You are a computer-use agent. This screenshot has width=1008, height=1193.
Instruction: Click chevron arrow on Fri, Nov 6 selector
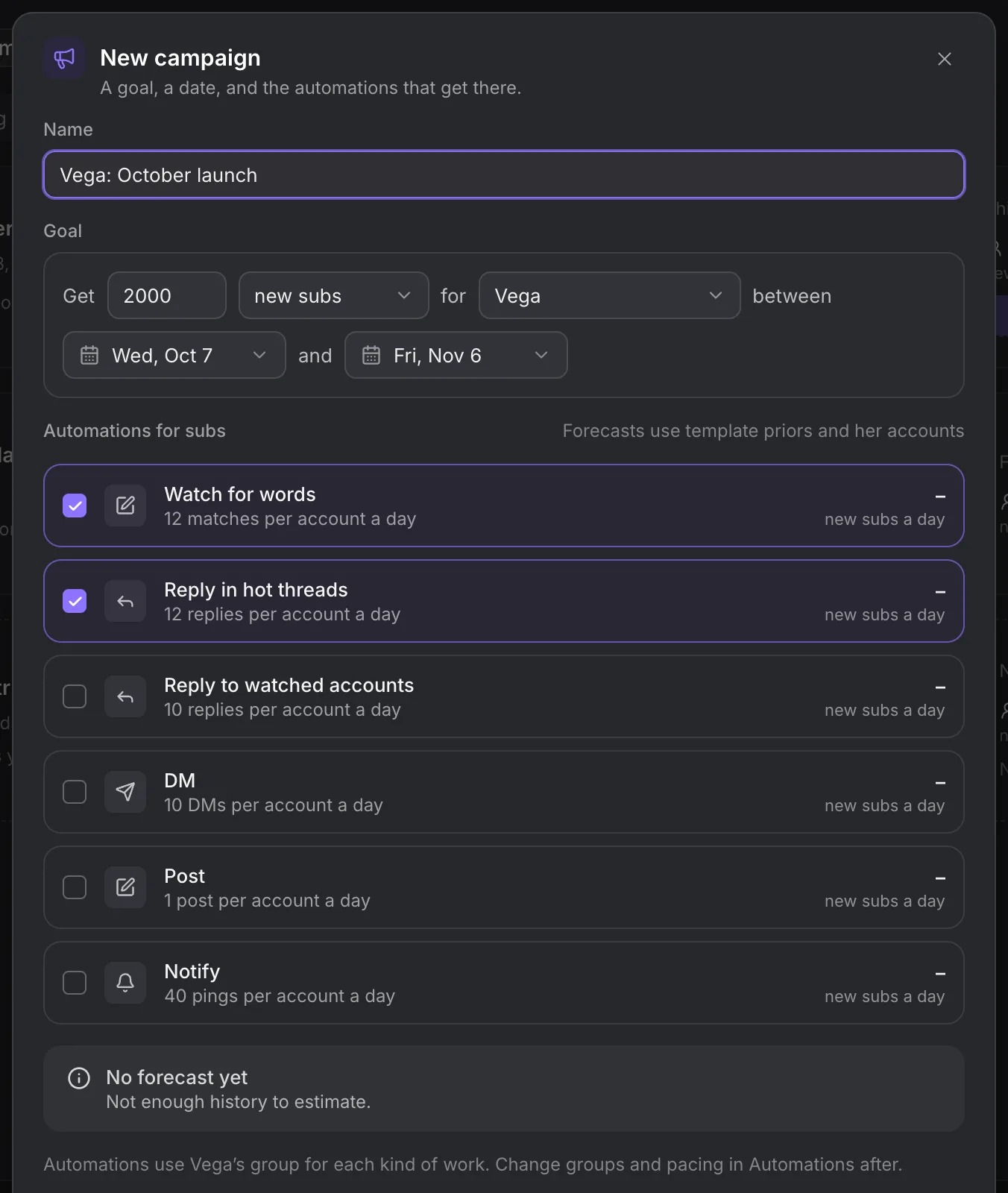click(541, 355)
